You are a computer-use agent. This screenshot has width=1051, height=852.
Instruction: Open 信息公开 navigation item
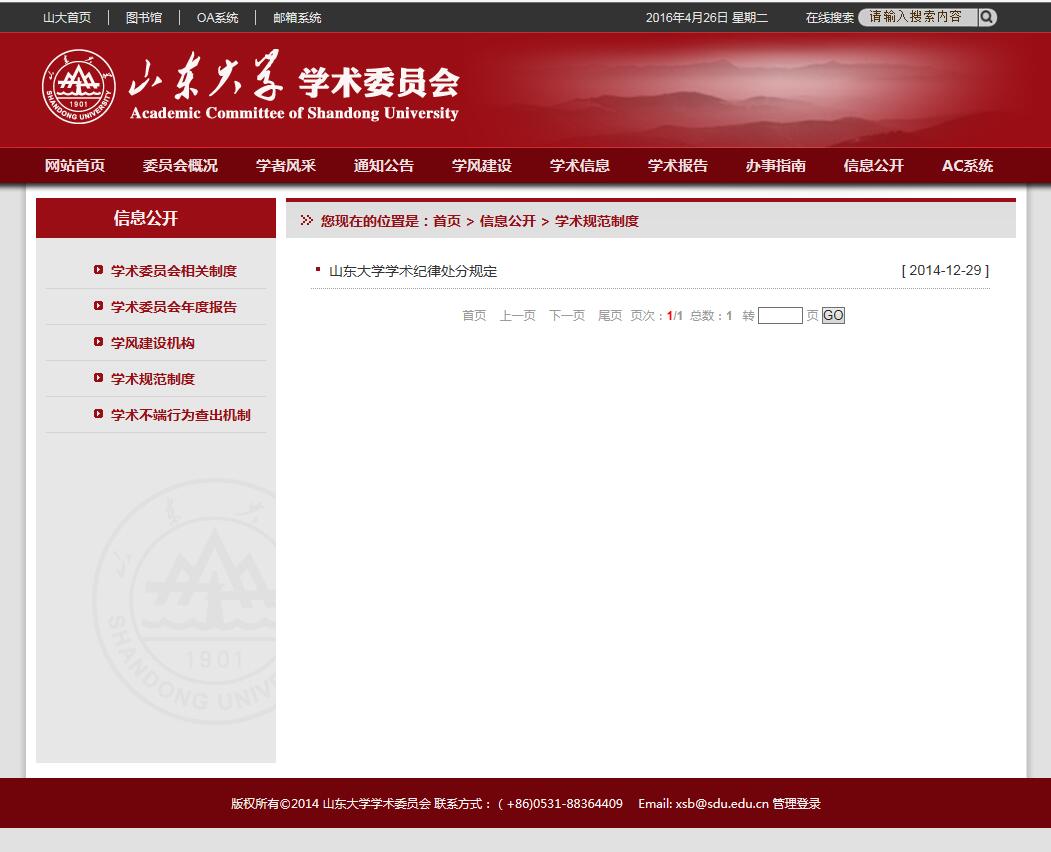point(873,166)
